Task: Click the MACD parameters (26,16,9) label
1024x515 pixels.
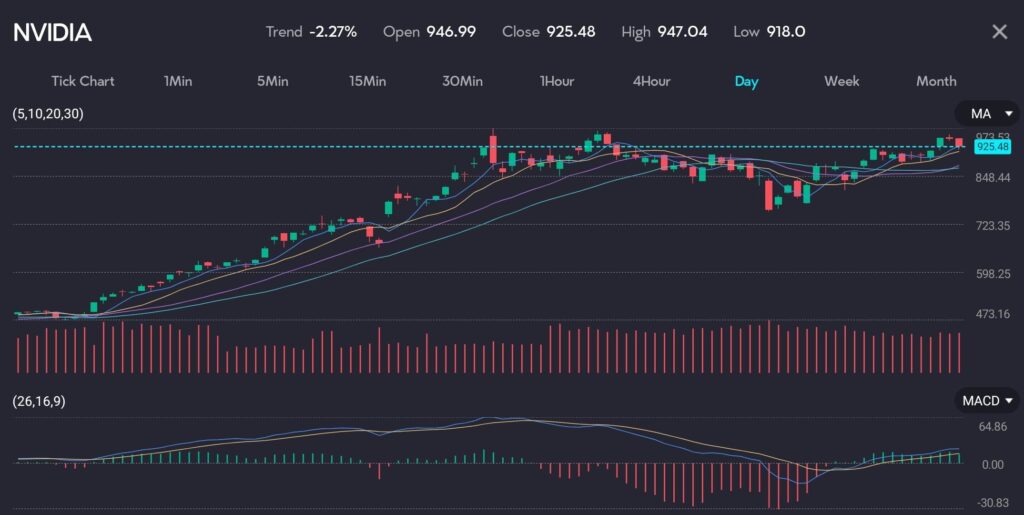Action: pos(40,401)
